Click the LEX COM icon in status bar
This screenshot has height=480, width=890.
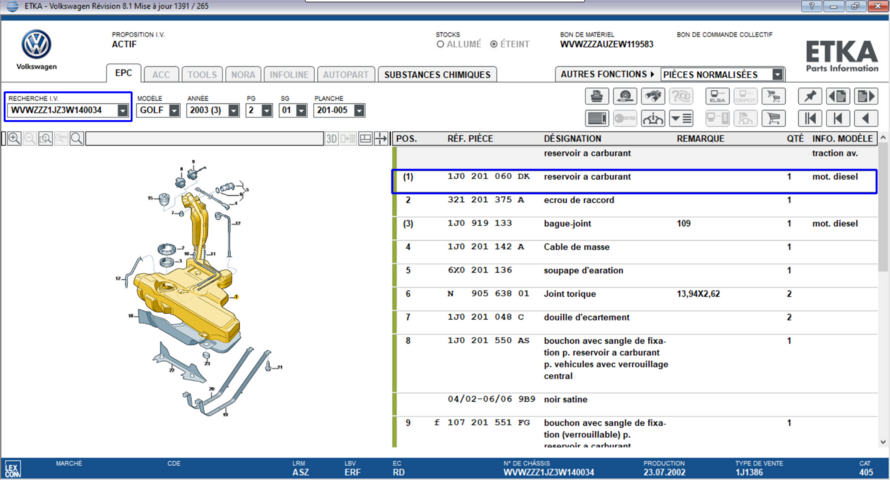point(12,469)
